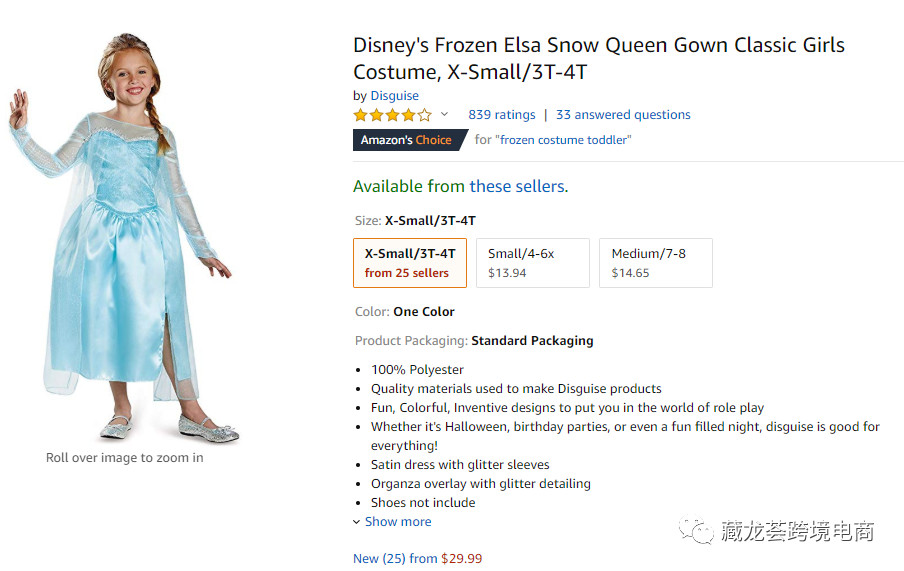The height and width of the screenshot is (571, 904).
Task: Open the rating breakdown arrow beside the stars
Action: tap(445, 115)
